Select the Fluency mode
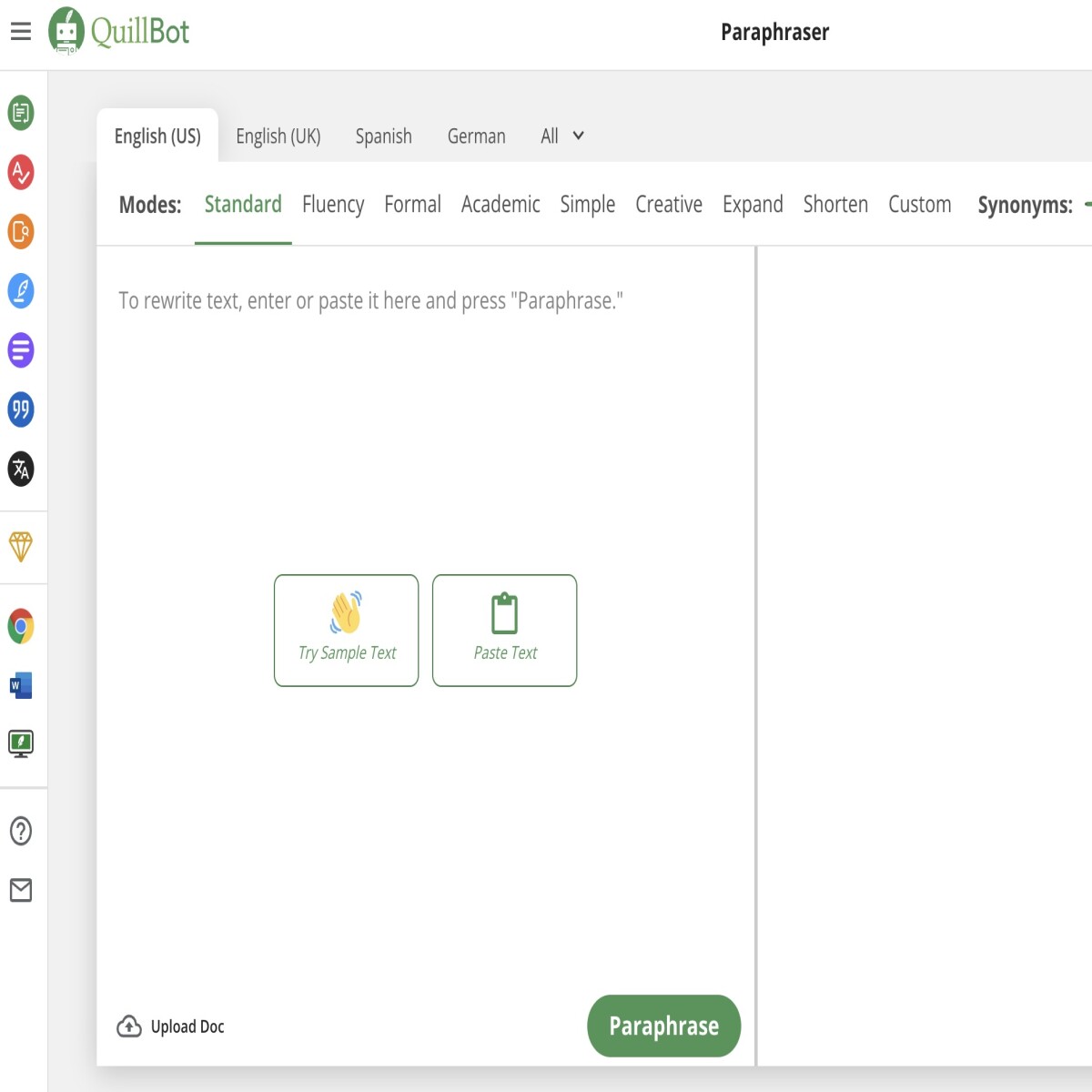The image size is (1092, 1092). click(x=333, y=205)
